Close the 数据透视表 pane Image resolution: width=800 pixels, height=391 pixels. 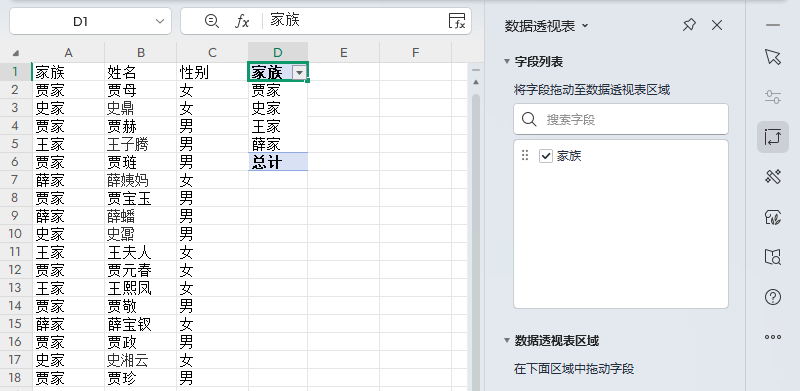click(x=717, y=25)
